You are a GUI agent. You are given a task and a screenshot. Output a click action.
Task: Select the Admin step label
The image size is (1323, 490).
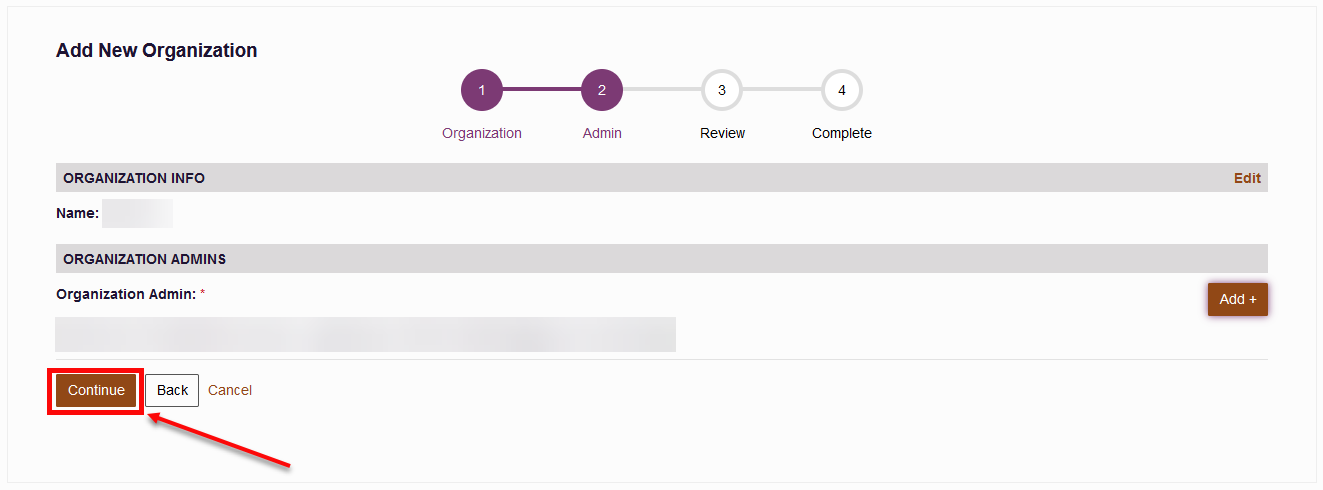pyautogui.click(x=602, y=133)
